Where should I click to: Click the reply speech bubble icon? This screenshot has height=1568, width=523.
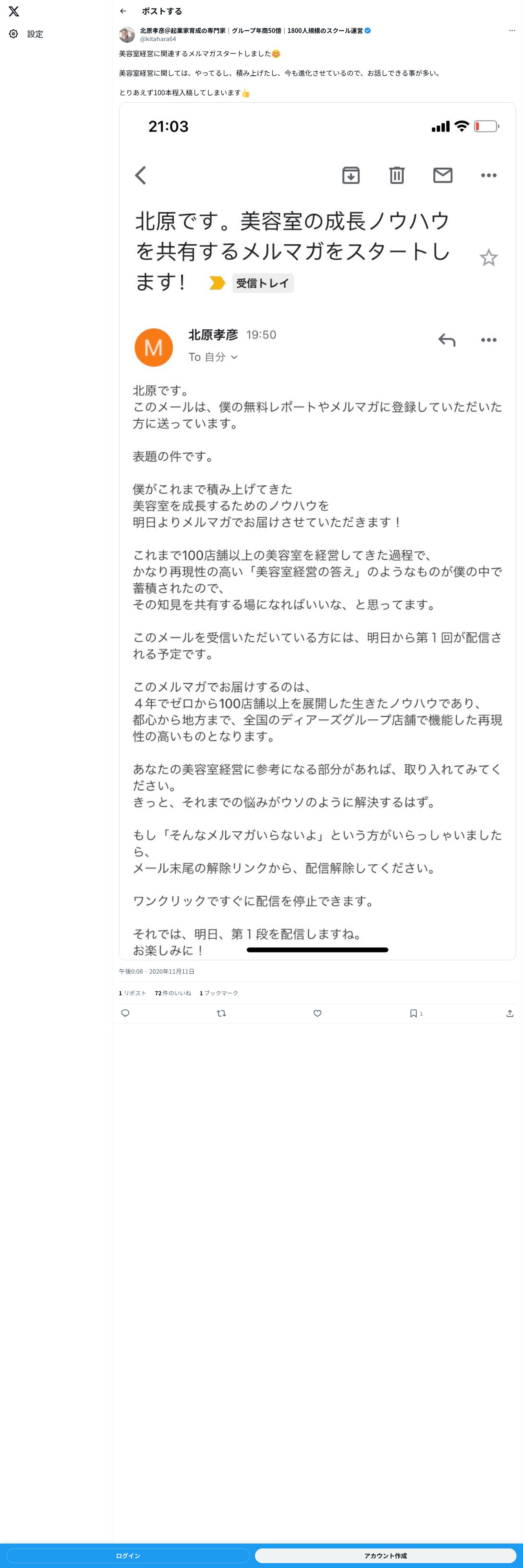tap(125, 1013)
